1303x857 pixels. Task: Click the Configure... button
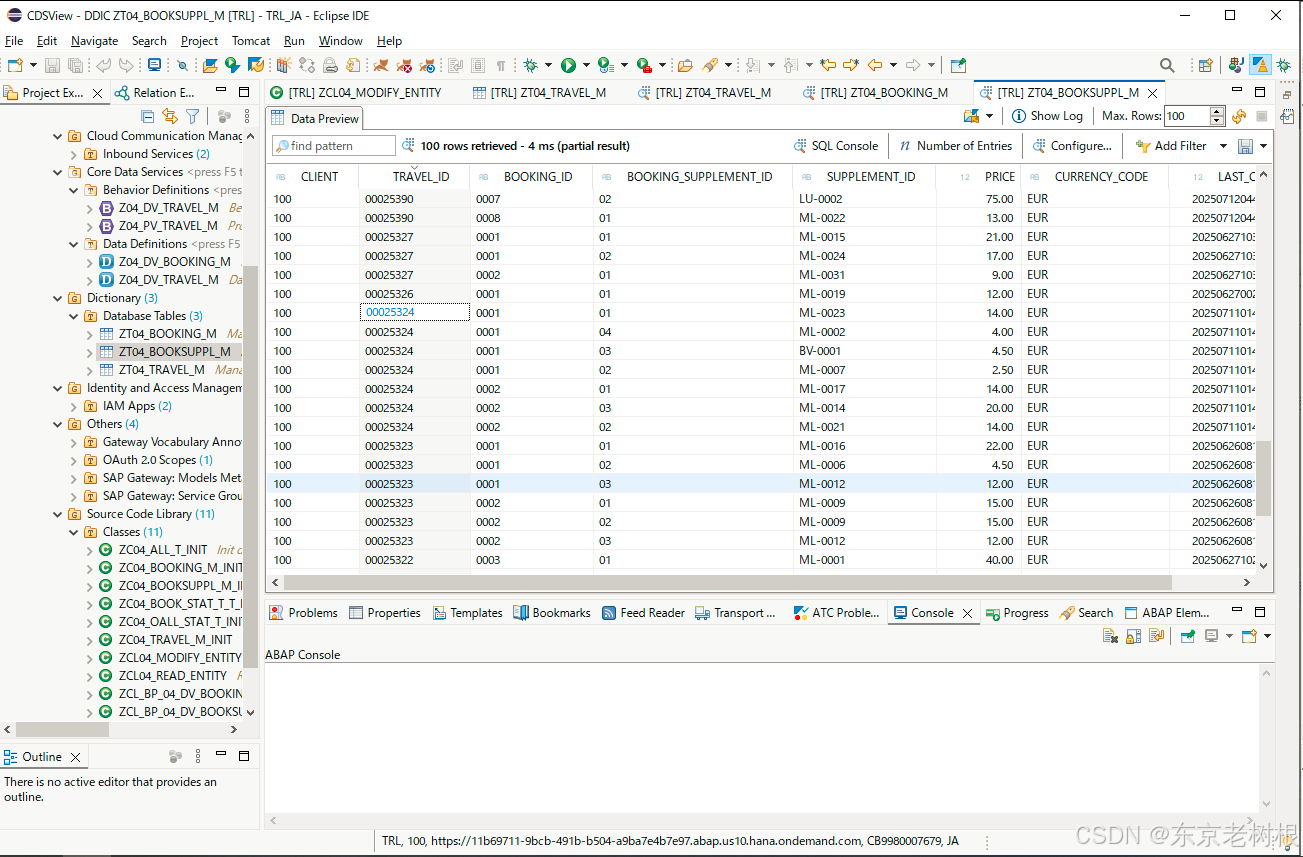pyautogui.click(x=1073, y=145)
